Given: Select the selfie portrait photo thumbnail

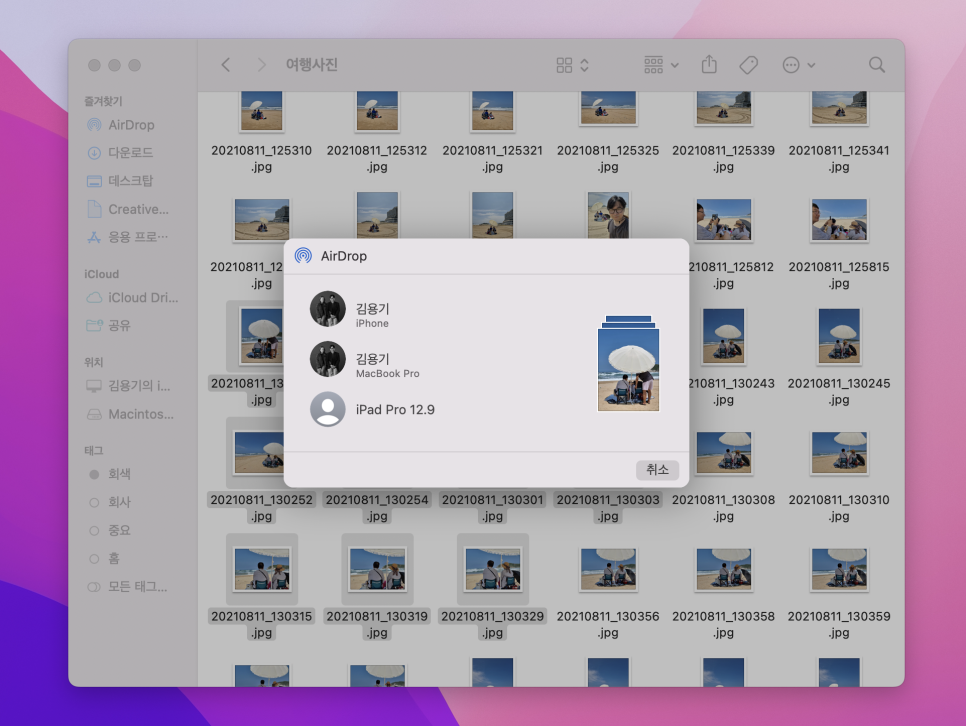Looking at the screenshot, I should pyautogui.click(x=608, y=215).
